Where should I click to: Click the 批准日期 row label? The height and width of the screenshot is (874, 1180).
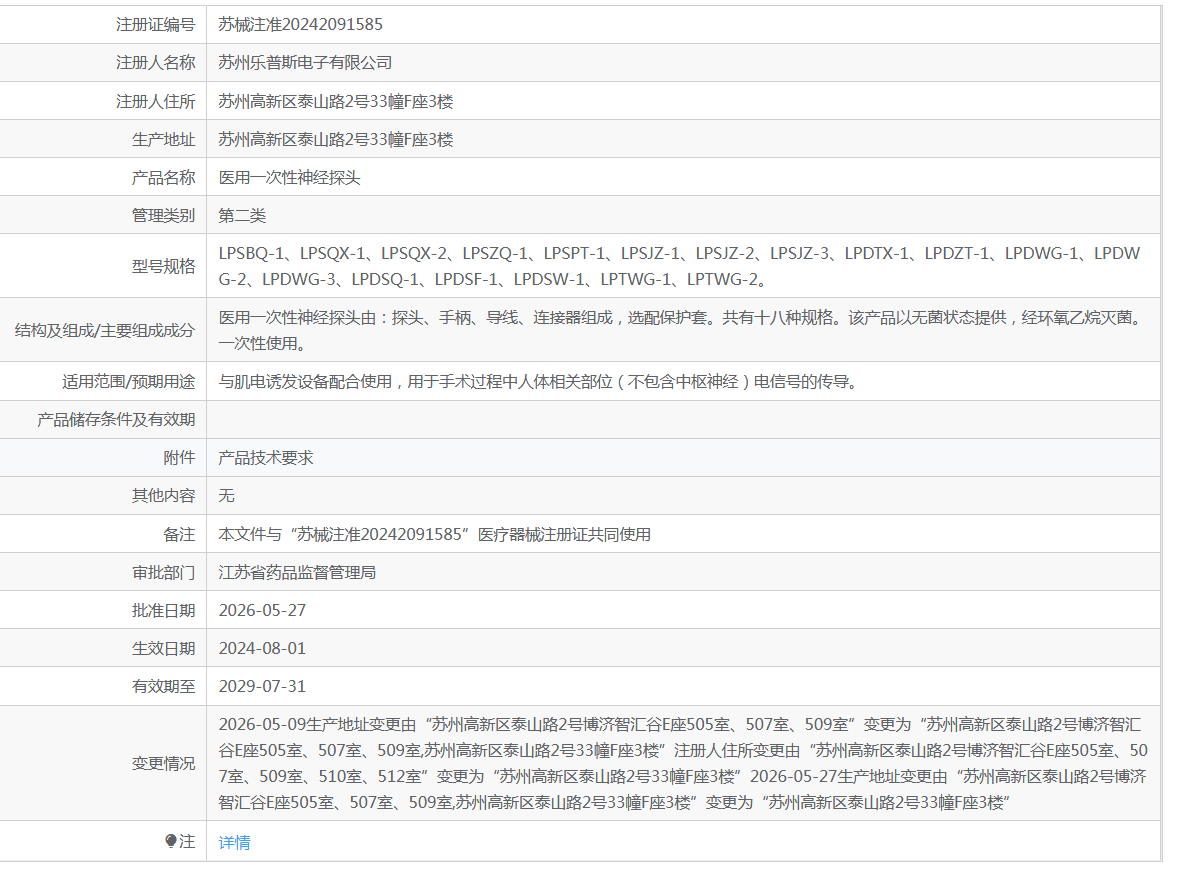163,611
